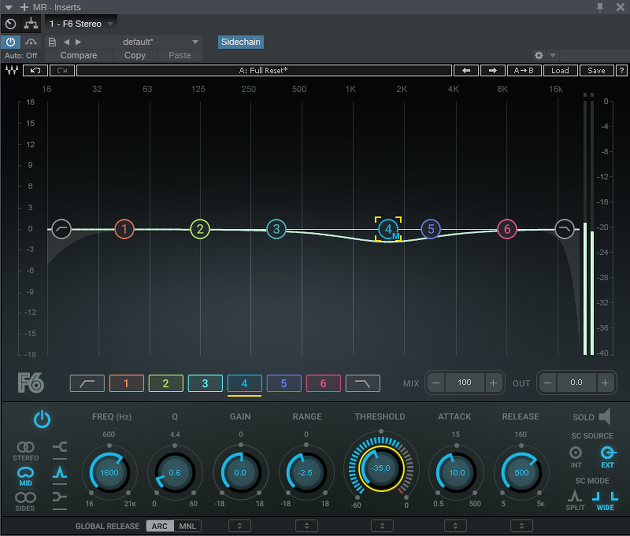Viewport: 630px width, 536px height.
Task: Click the Compare button
Action: (79, 55)
